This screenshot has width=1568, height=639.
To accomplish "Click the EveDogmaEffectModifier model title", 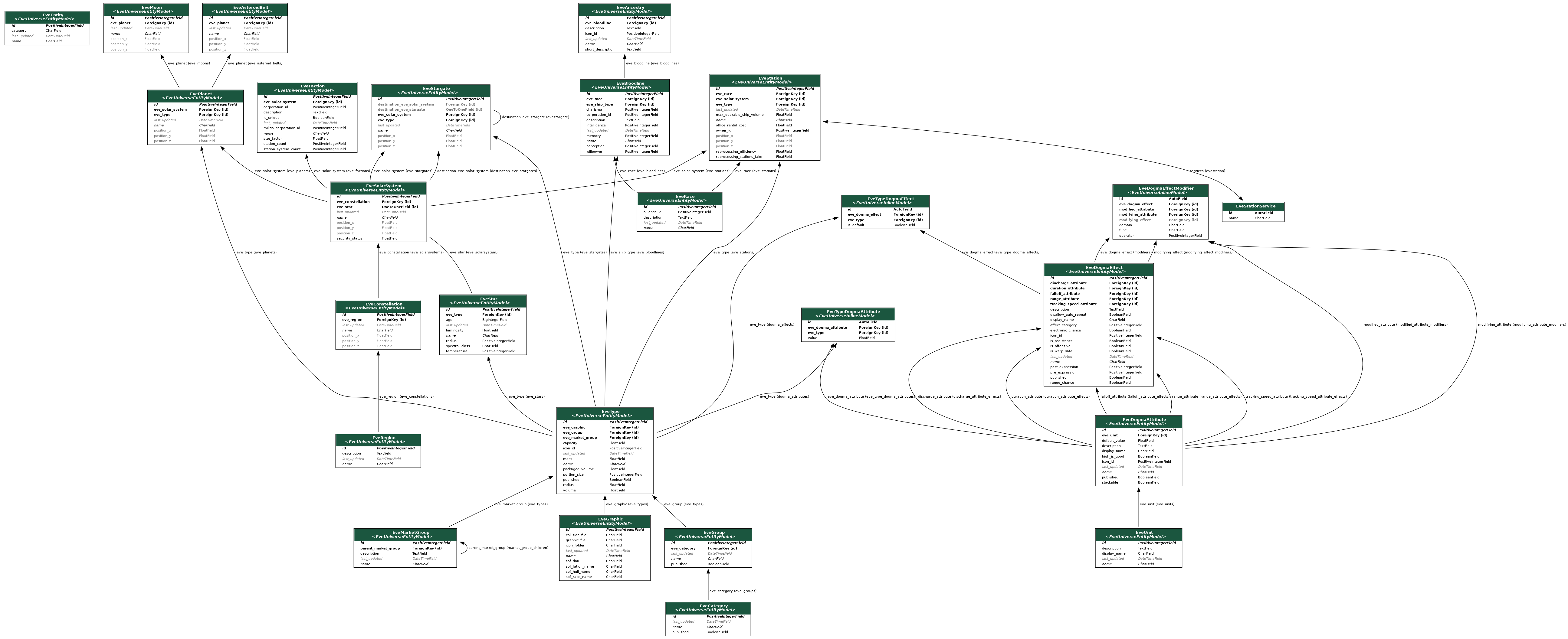I will [x=1166, y=189].
